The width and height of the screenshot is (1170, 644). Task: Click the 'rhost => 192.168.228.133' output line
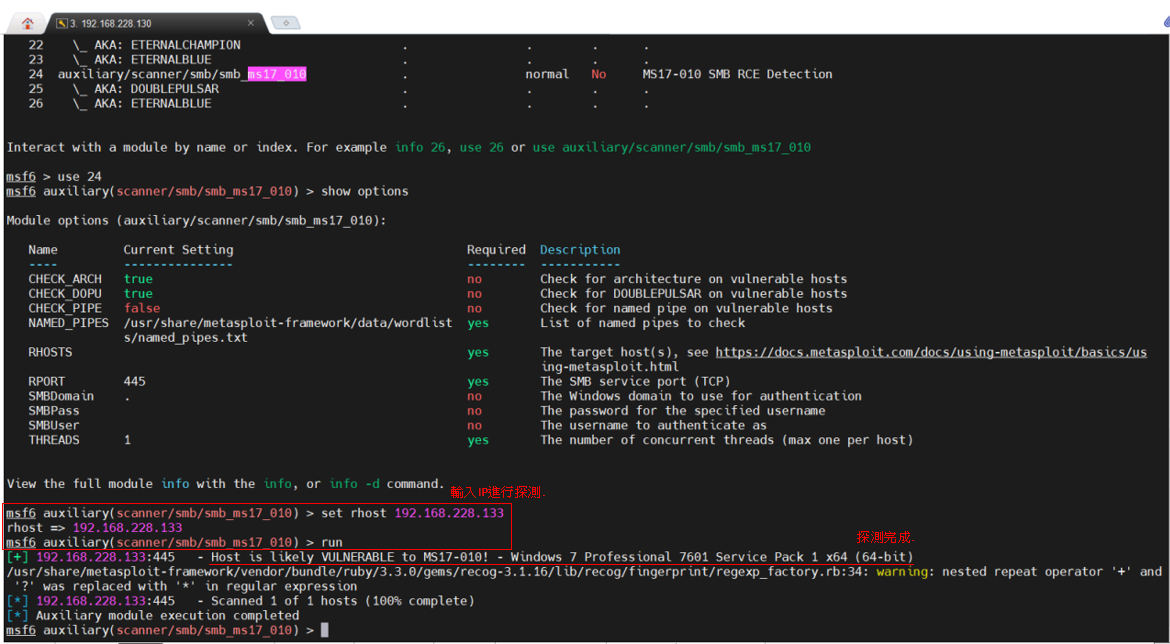click(x=94, y=528)
